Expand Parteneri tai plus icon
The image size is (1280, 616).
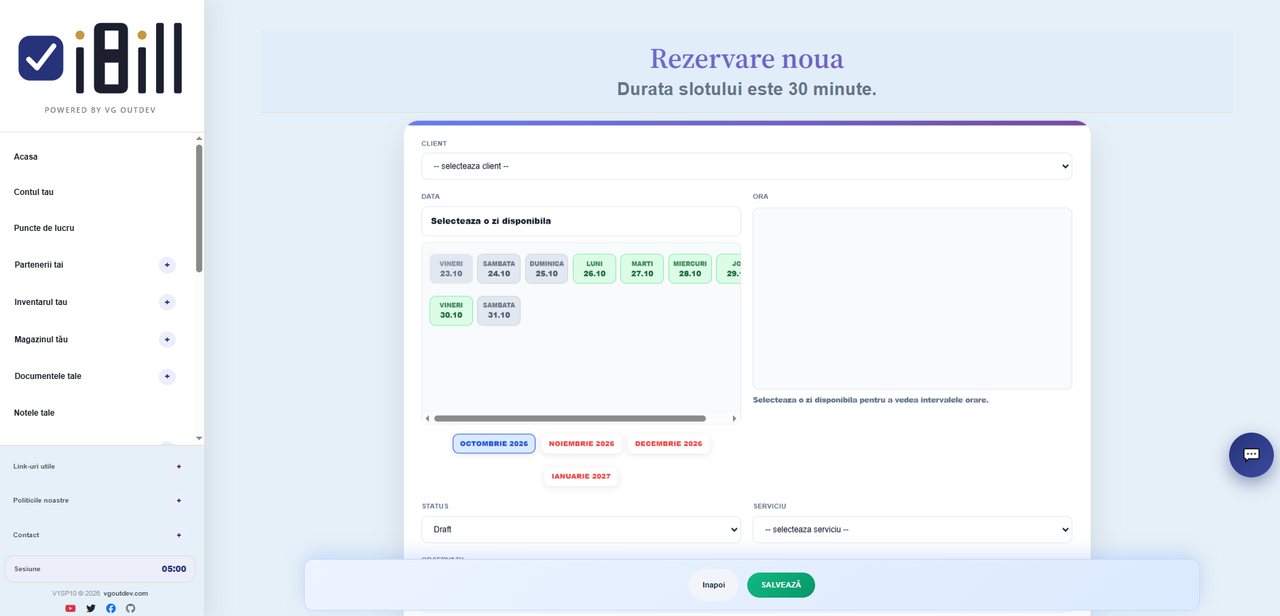tap(167, 265)
